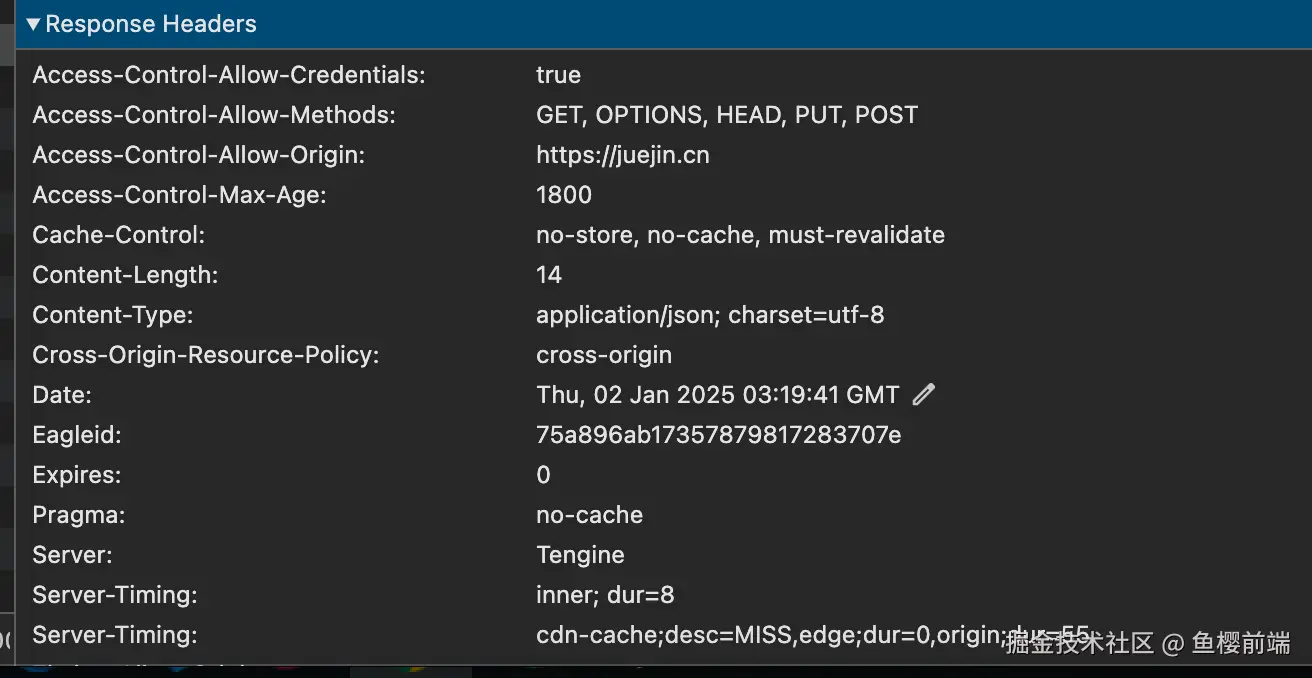1312x678 pixels.
Task: Click the inner; dur=8 Server-Timing value
Action: point(605,595)
